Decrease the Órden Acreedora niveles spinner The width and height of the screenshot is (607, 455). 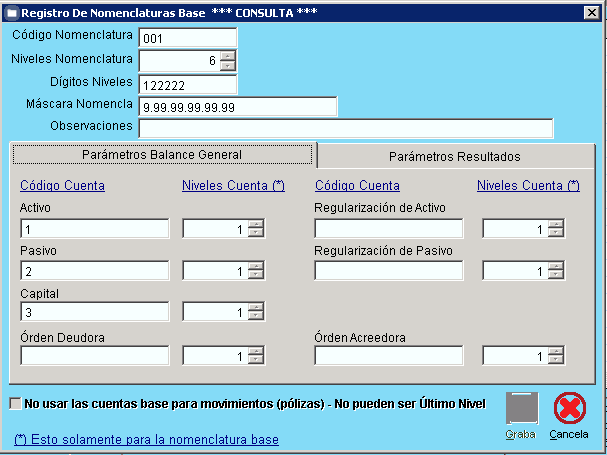pyautogui.click(x=556, y=361)
